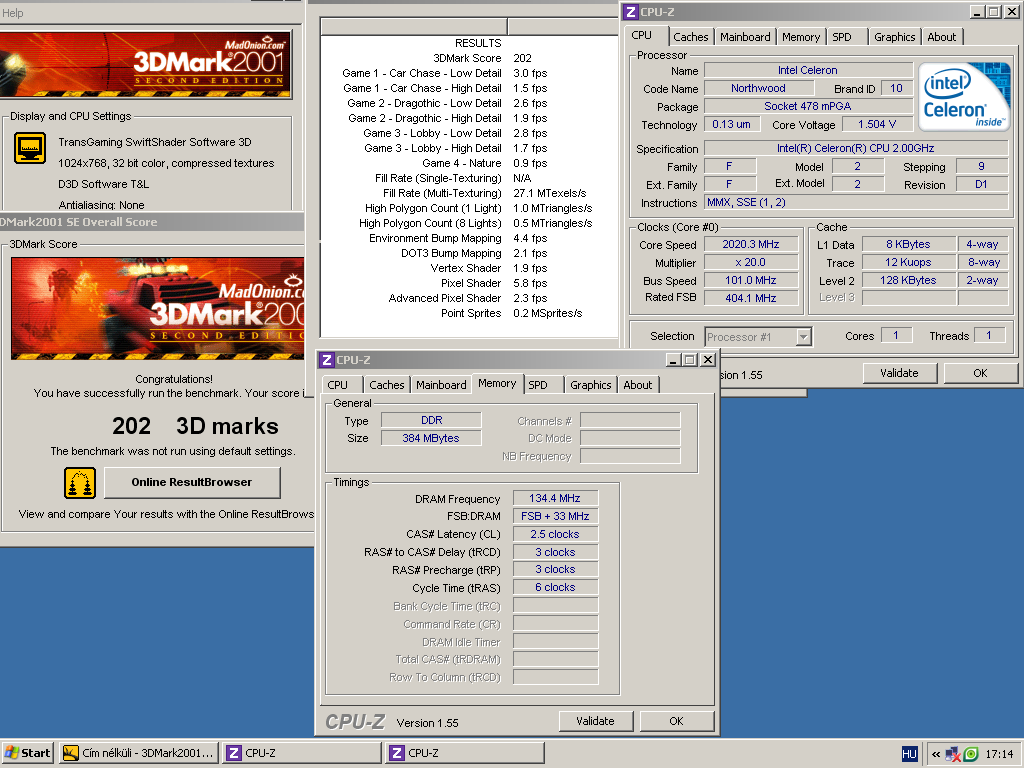Click the '3DMark Score 202' results row
This screenshot has width=1024, height=768.
[x=469, y=58]
